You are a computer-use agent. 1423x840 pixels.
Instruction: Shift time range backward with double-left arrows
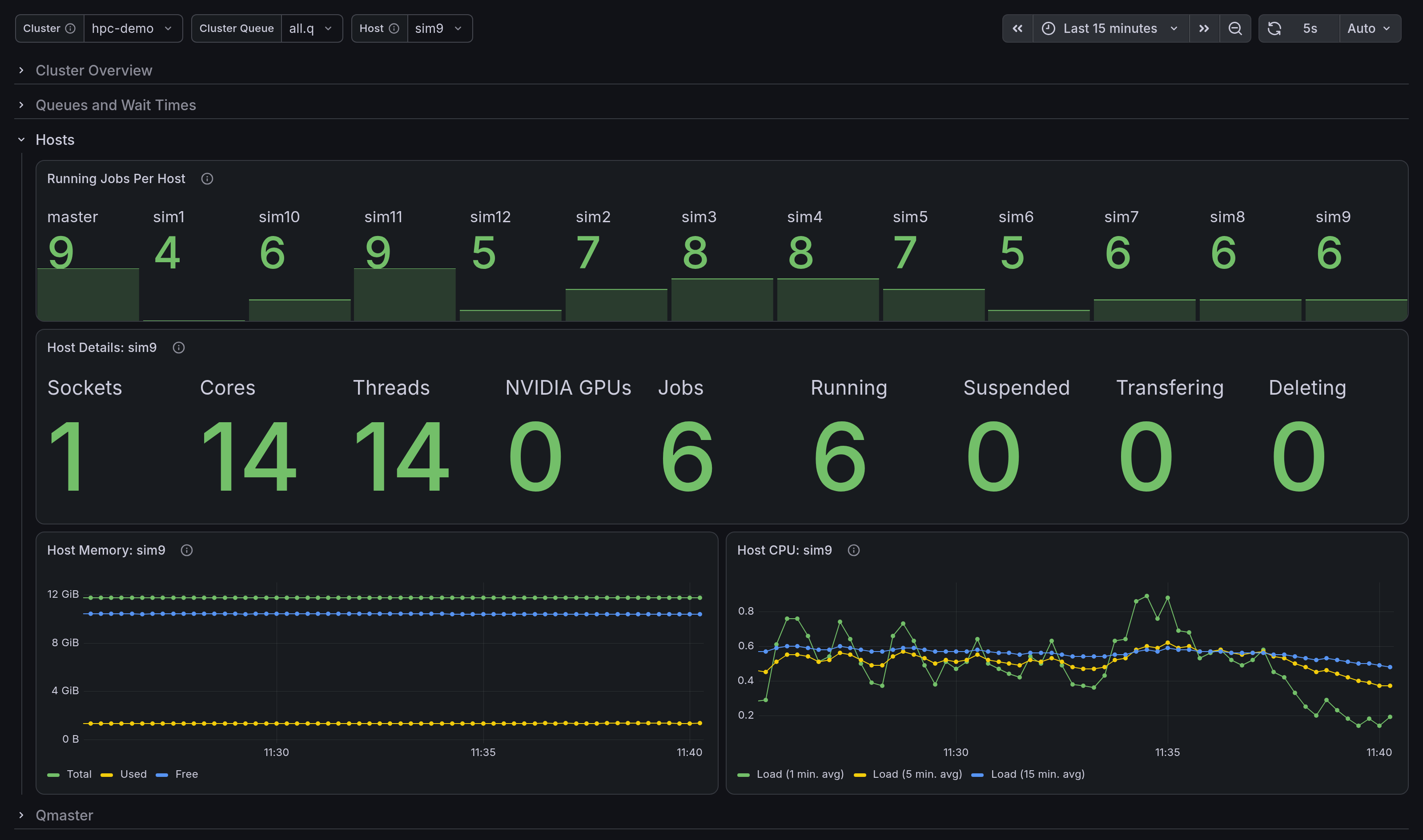pyautogui.click(x=1017, y=28)
